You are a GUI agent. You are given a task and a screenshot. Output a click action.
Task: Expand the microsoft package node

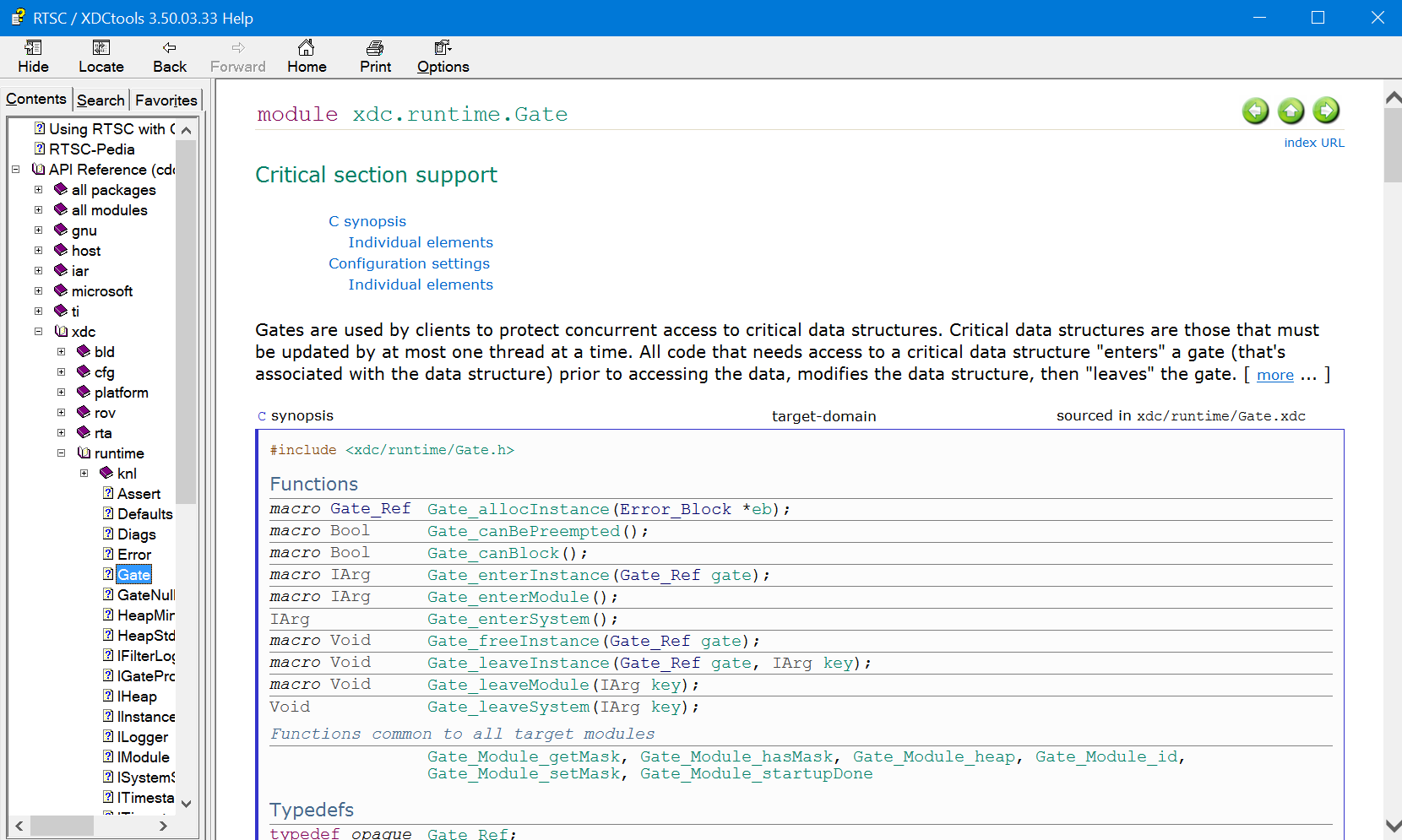pyautogui.click(x=38, y=291)
